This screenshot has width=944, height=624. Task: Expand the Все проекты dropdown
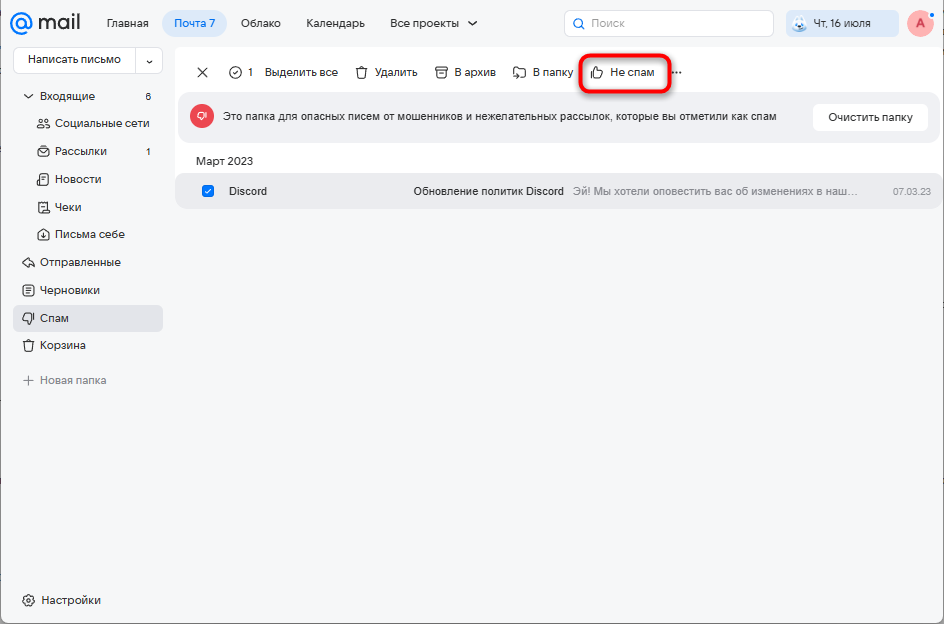pos(433,23)
